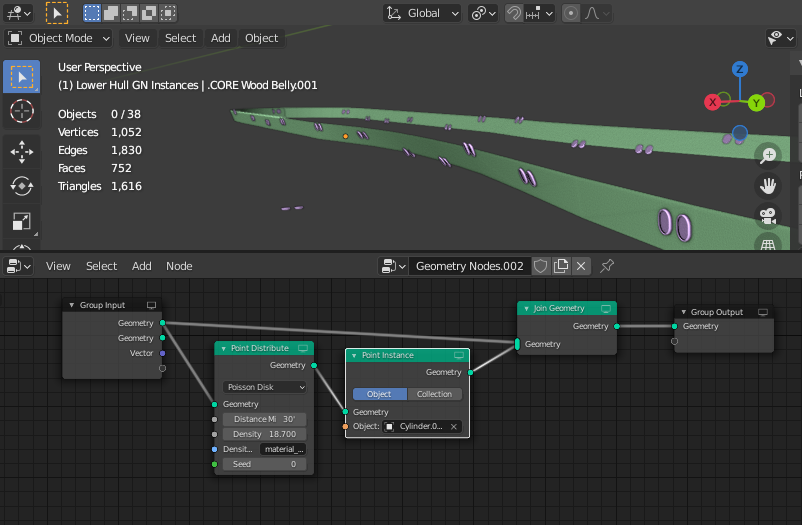This screenshot has height=525, width=802.
Task: Adjust the Distance Min 30' field
Action: click(264, 419)
